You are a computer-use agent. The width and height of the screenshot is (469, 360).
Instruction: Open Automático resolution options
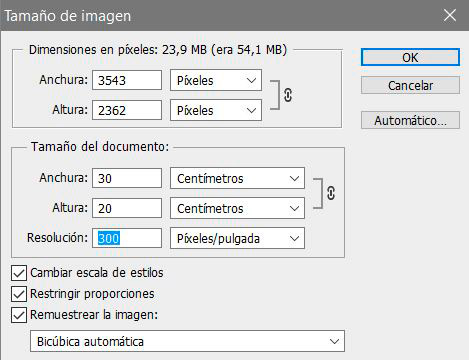[x=410, y=120]
